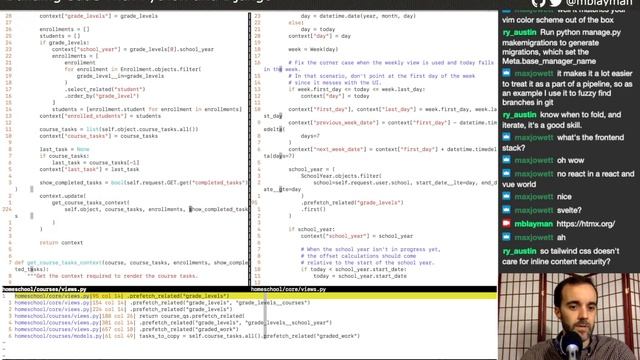Click badge beside maxjowett 'ah'
This screenshot has width=640, height=360.
pos(507,237)
